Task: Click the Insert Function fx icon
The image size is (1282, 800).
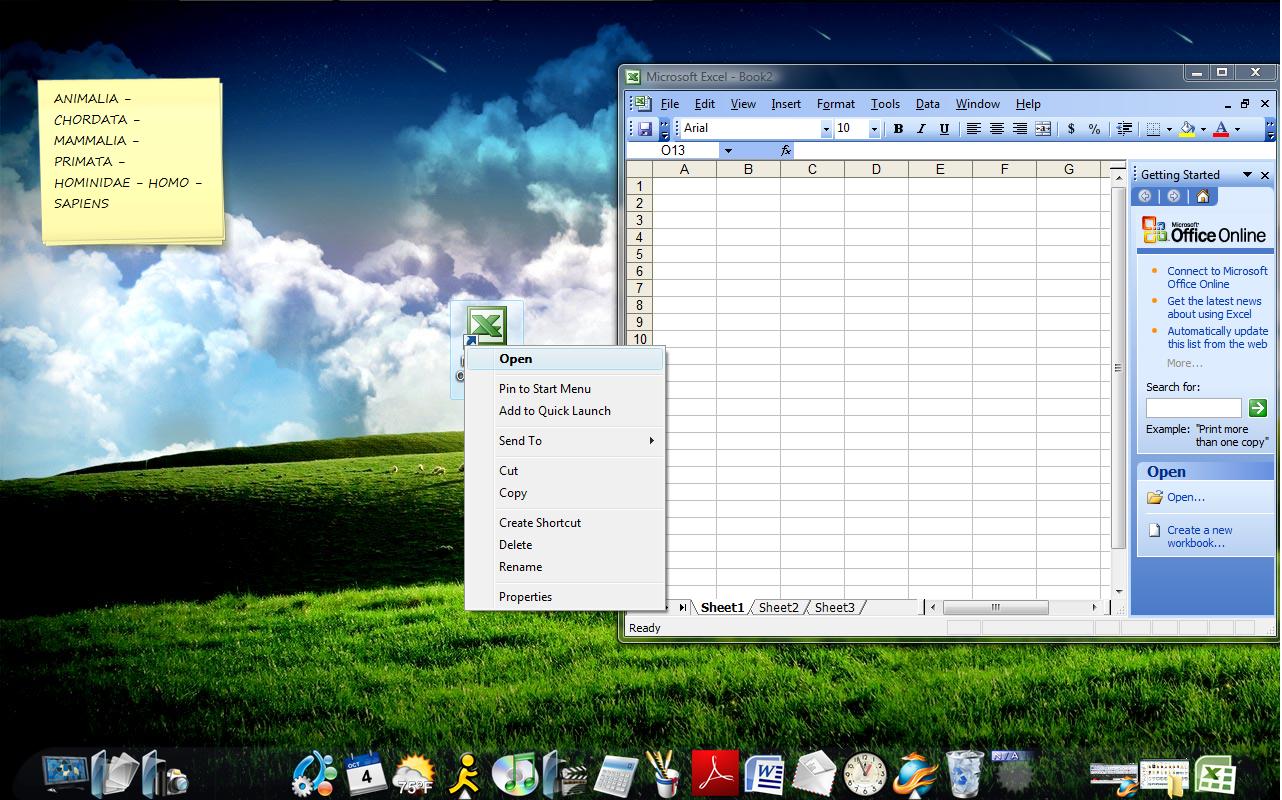Action: pyautogui.click(x=786, y=151)
